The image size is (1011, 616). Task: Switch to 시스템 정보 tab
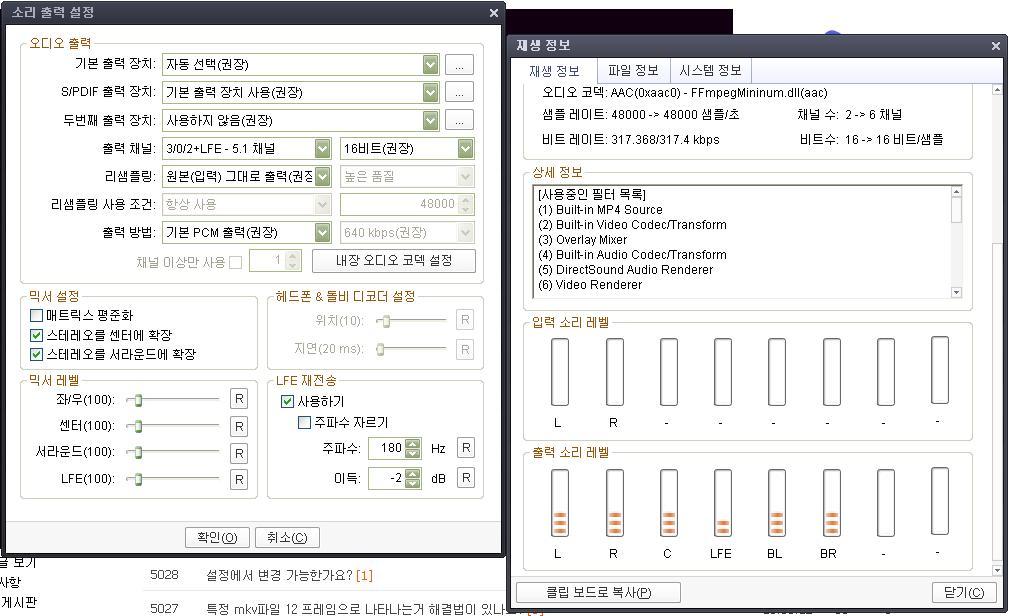[711, 70]
